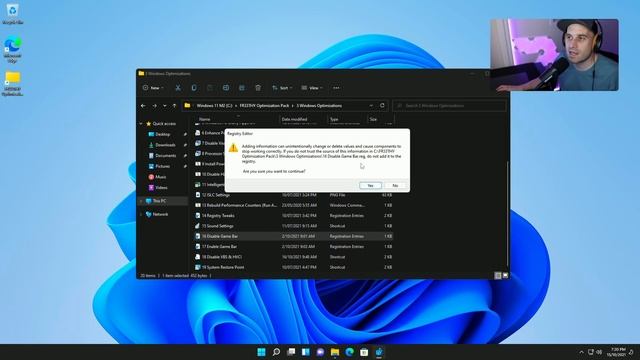The image size is (640, 360).
Task: Select 13 Rebuild Performance Counters file
Action: point(293,205)
